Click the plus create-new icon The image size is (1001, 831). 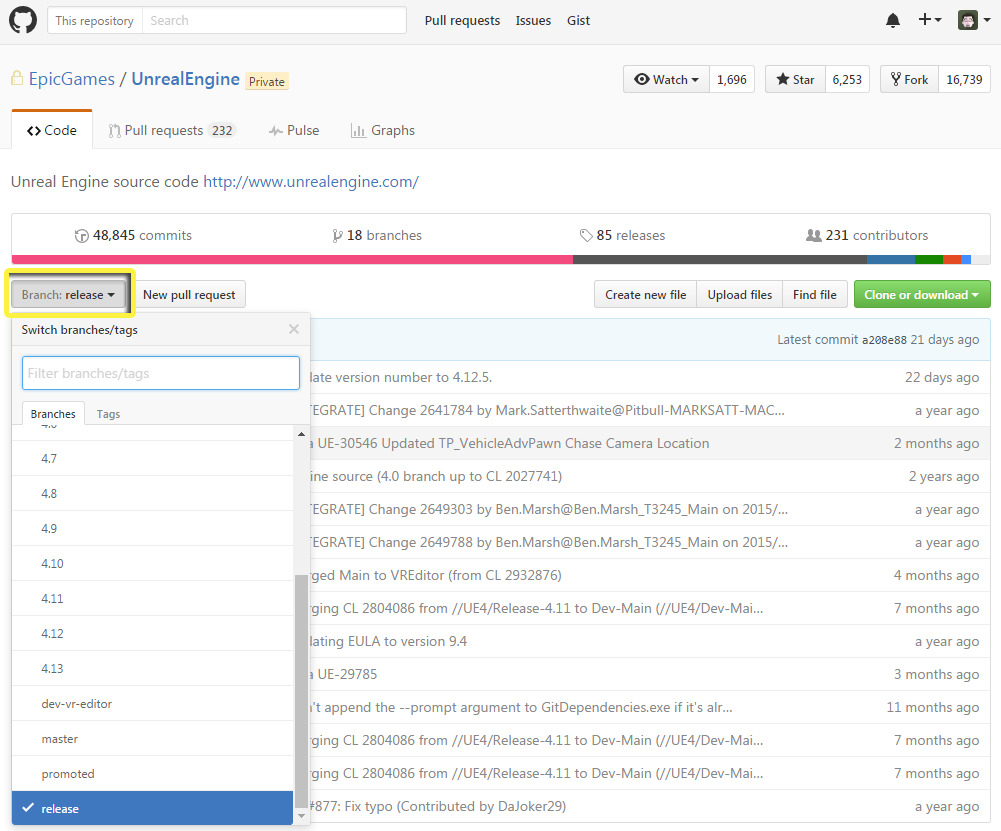click(x=928, y=20)
